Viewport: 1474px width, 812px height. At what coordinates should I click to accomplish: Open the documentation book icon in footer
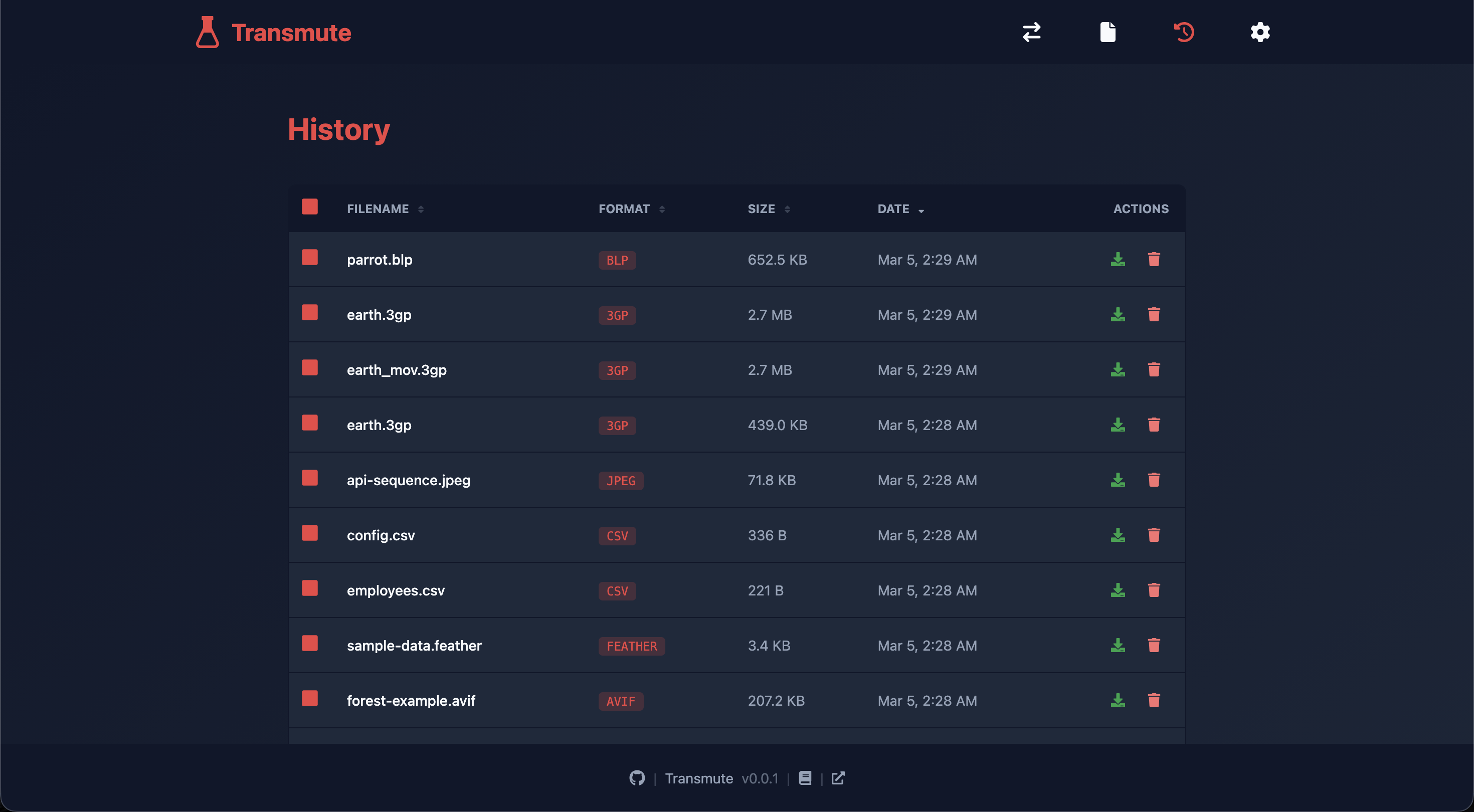[x=805, y=778]
